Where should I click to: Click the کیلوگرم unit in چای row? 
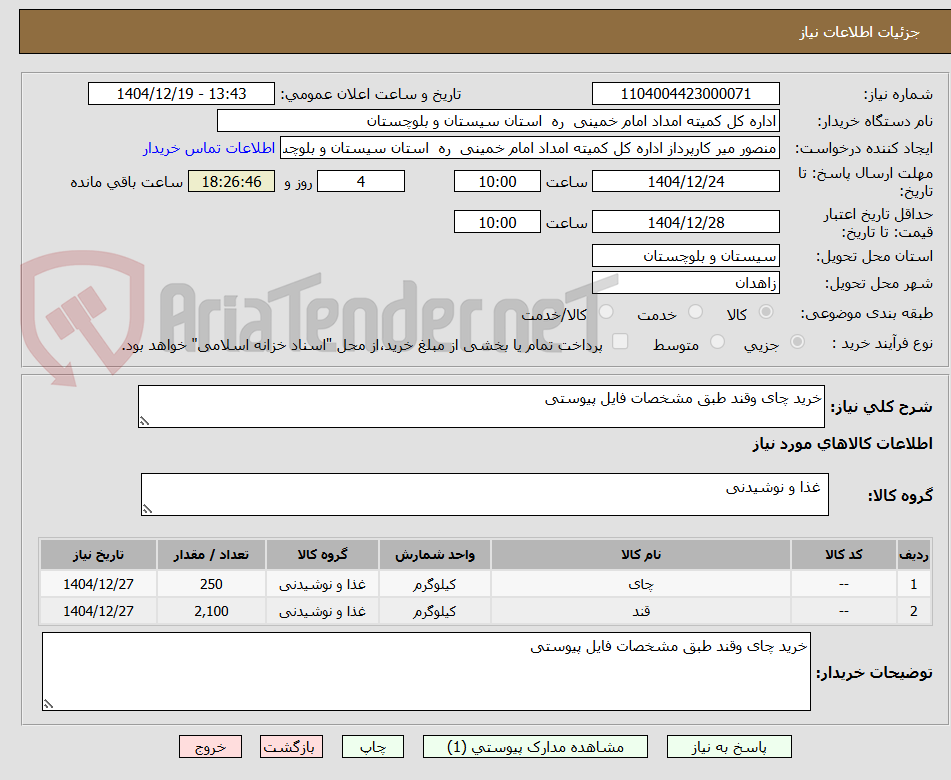(x=435, y=584)
